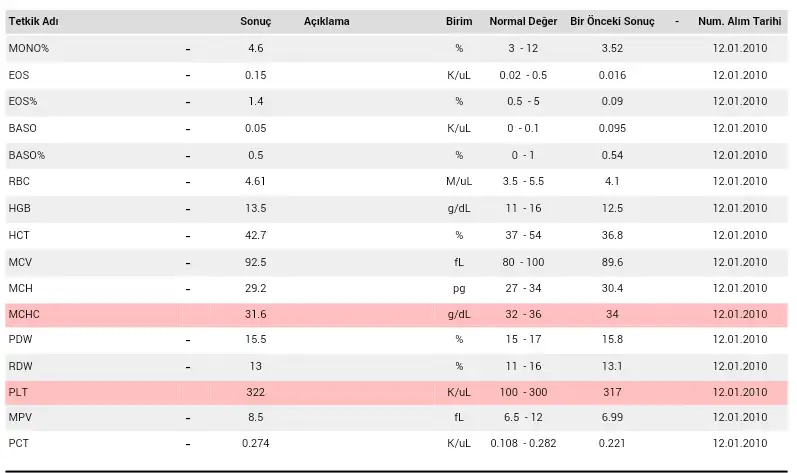
Task: Click the MCHC result value 31.6
Action: click(255, 315)
